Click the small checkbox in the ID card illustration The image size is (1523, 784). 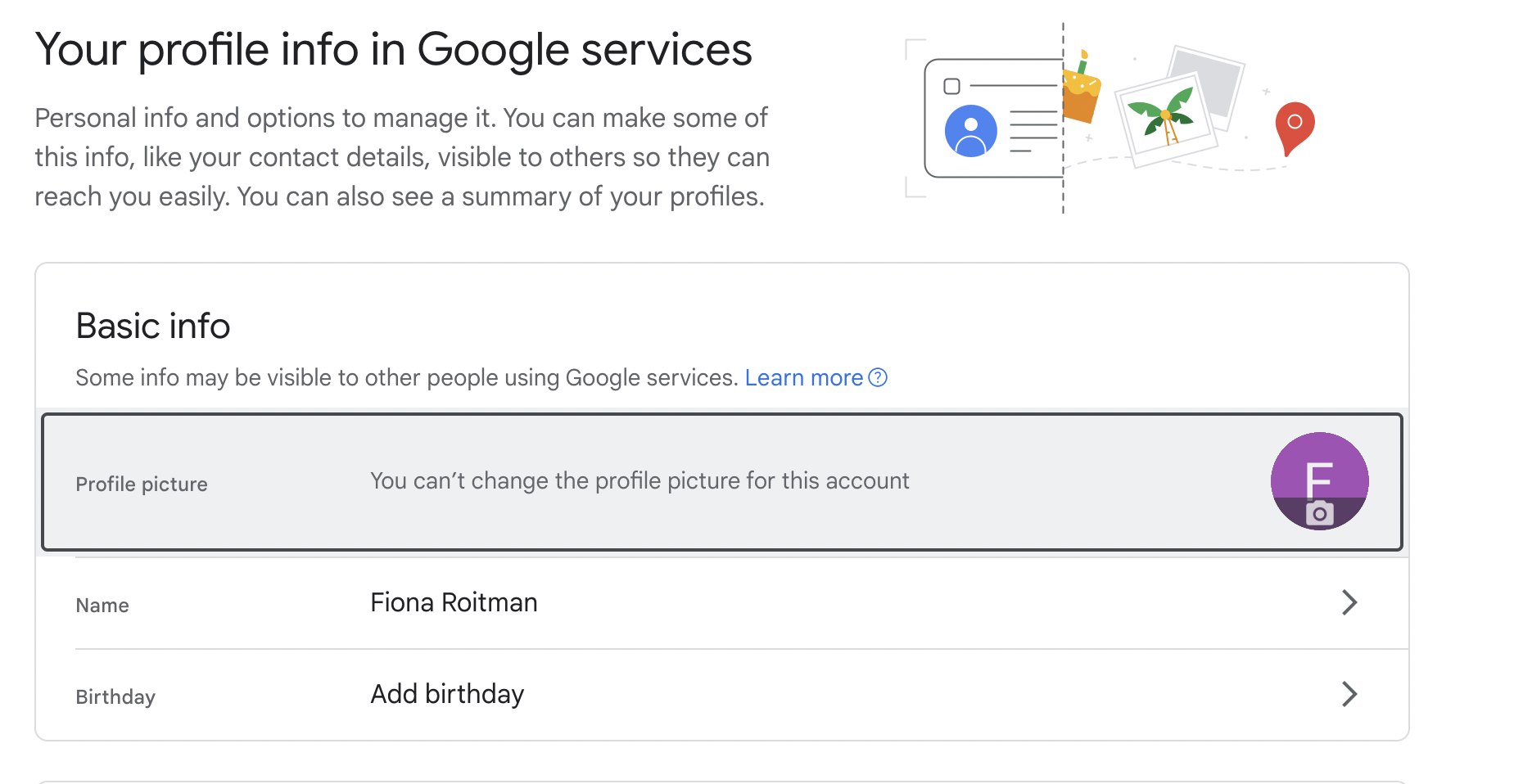951,86
